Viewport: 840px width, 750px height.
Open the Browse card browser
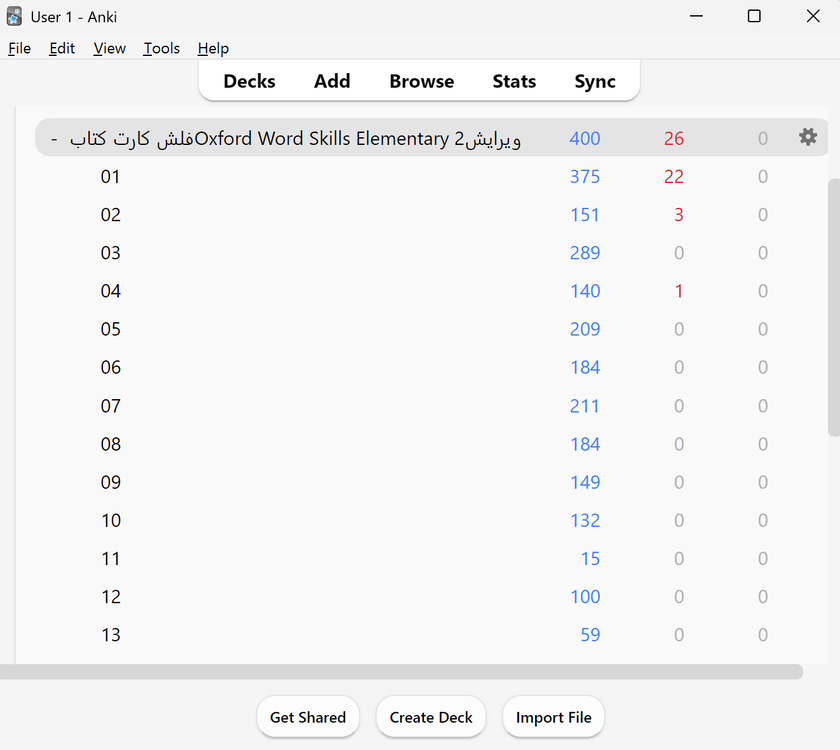point(422,81)
